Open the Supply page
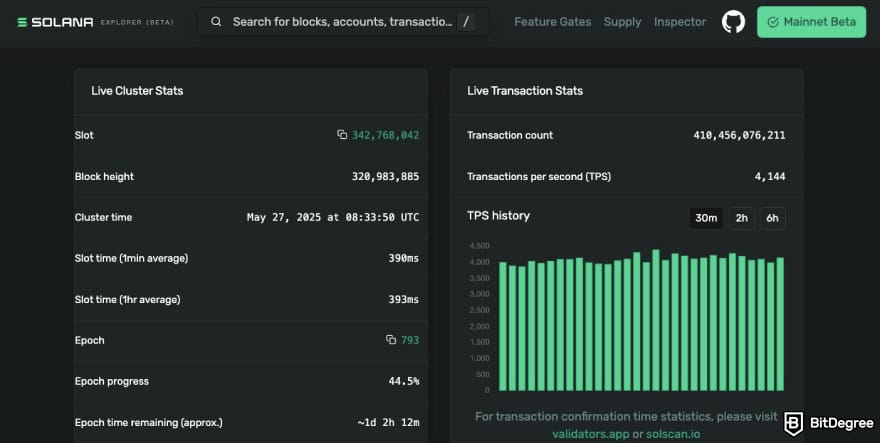 point(622,22)
